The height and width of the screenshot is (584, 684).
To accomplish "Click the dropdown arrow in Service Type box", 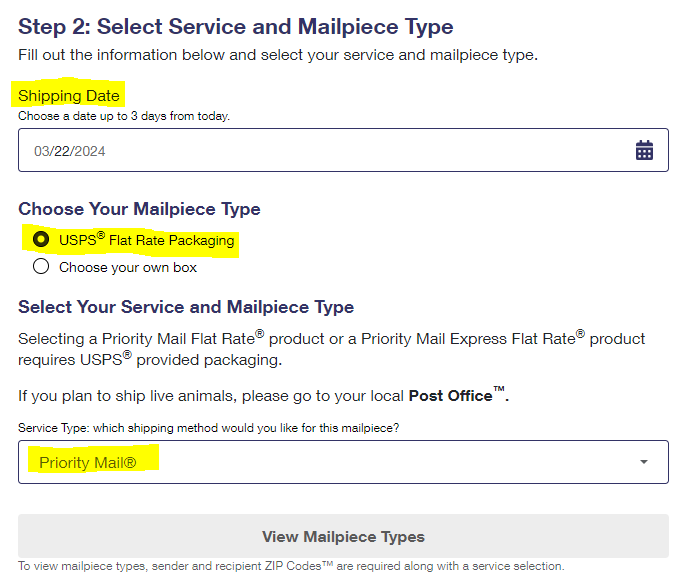I will (x=644, y=462).
